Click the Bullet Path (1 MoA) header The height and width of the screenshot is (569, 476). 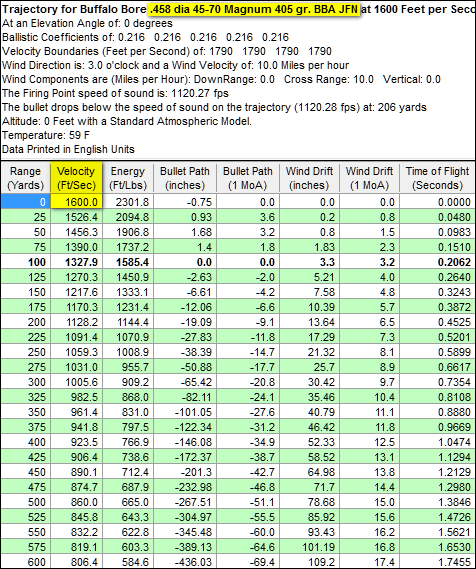pyautogui.click(x=248, y=178)
